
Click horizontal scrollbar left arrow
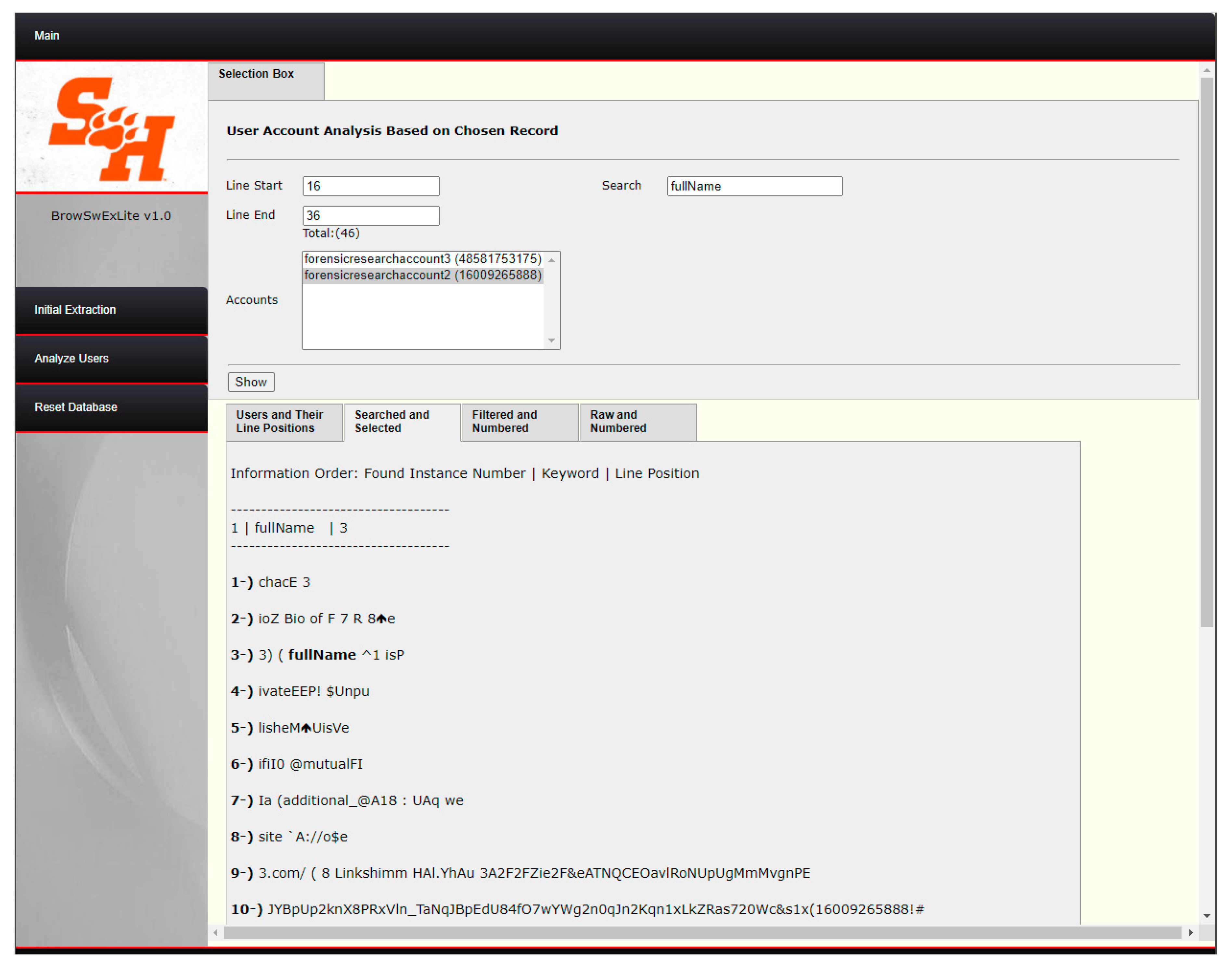pos(216,933)
